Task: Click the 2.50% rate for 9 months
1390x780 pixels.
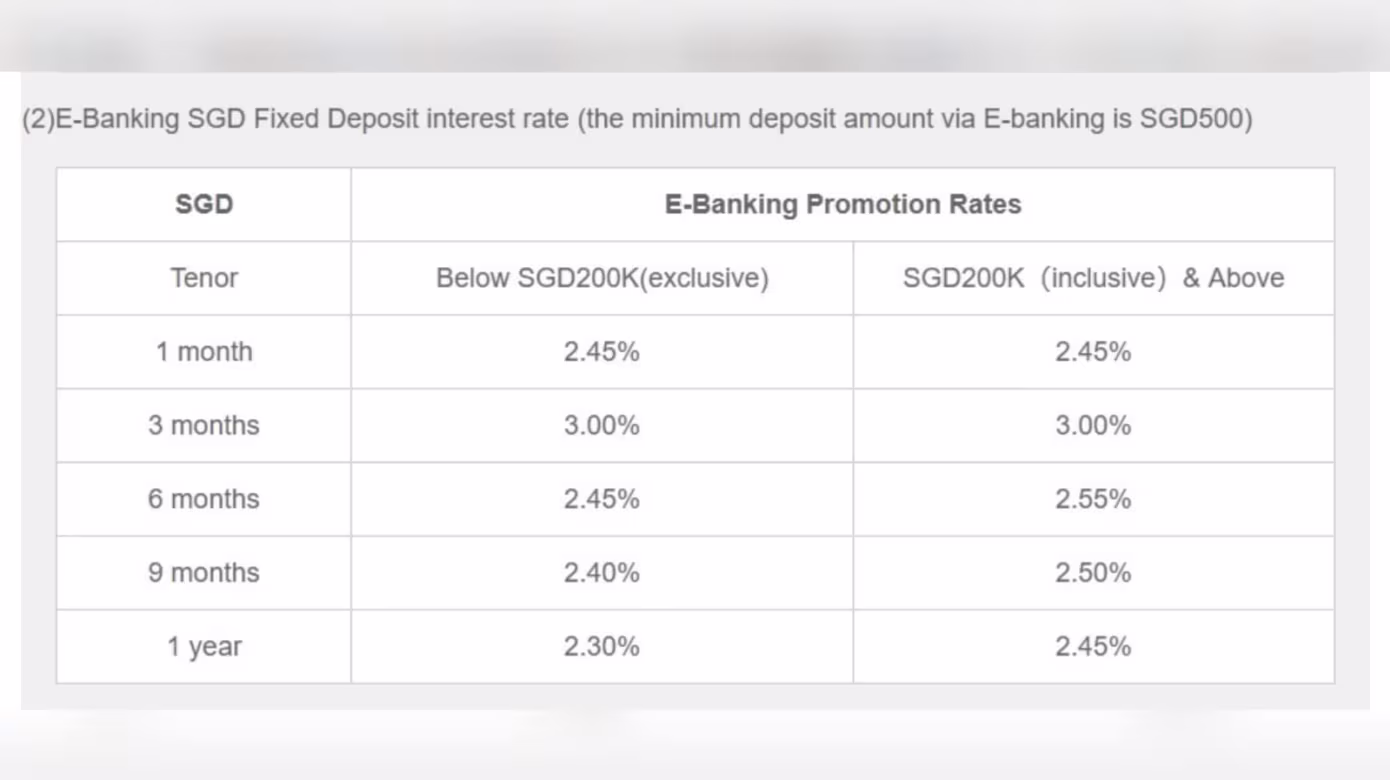Action: click(1093, 573)
